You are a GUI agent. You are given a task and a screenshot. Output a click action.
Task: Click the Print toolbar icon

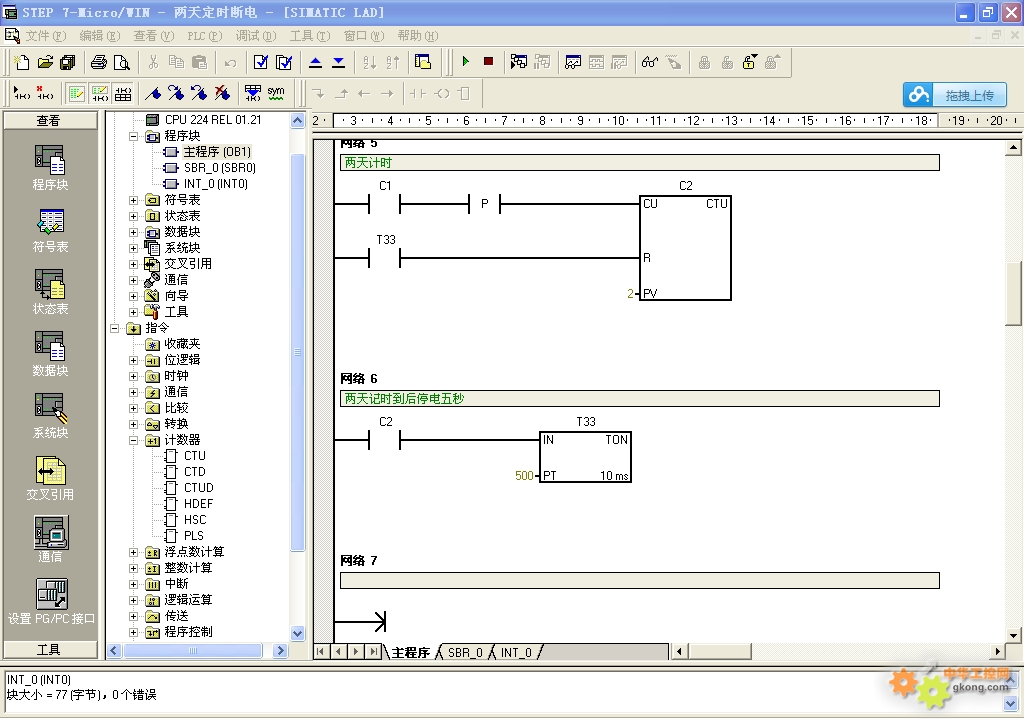pyautogui.click(x=99, y=62)
